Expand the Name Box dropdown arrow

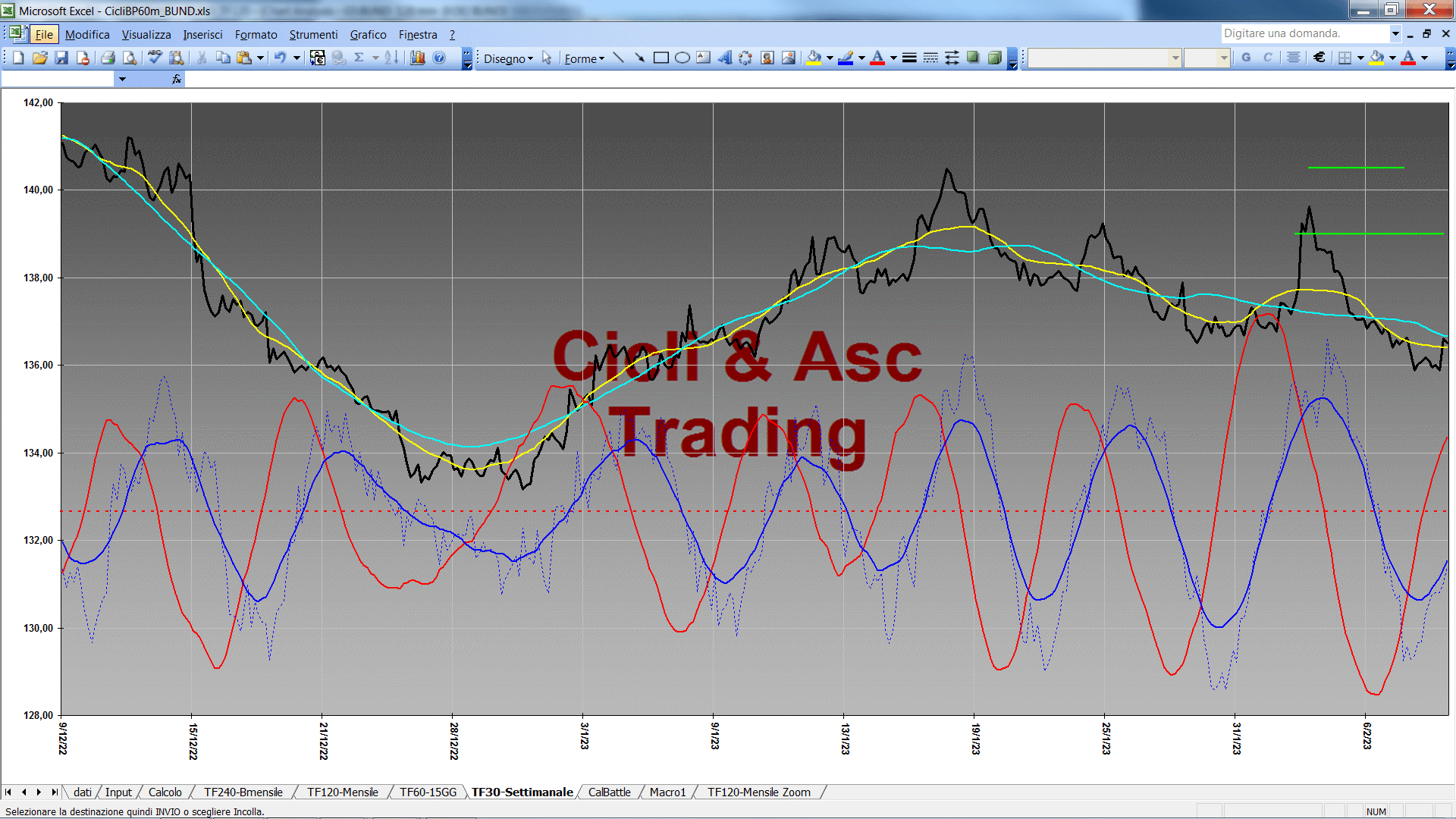[x=122, y=79]
